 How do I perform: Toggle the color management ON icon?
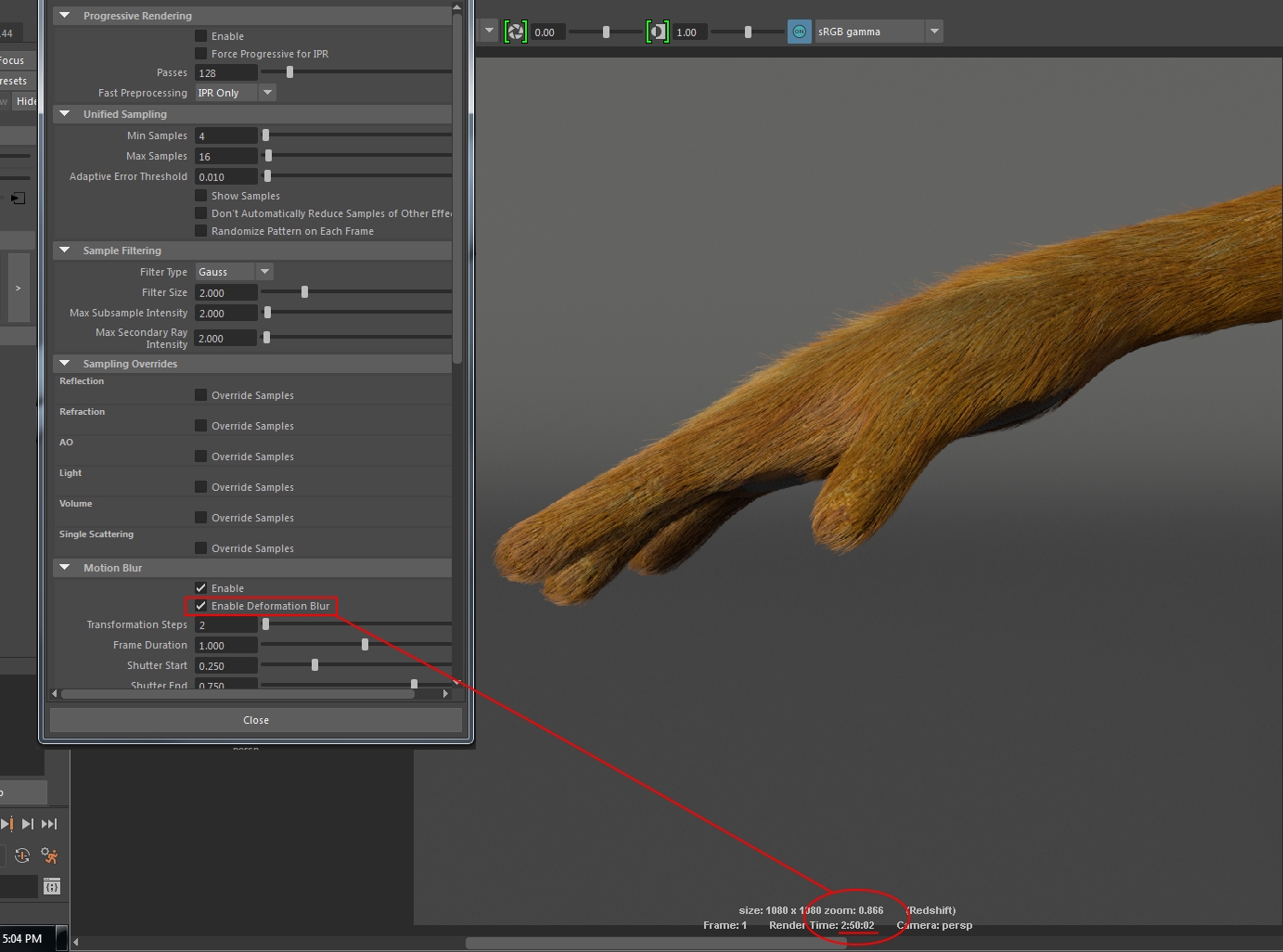[x=799, y=32]
